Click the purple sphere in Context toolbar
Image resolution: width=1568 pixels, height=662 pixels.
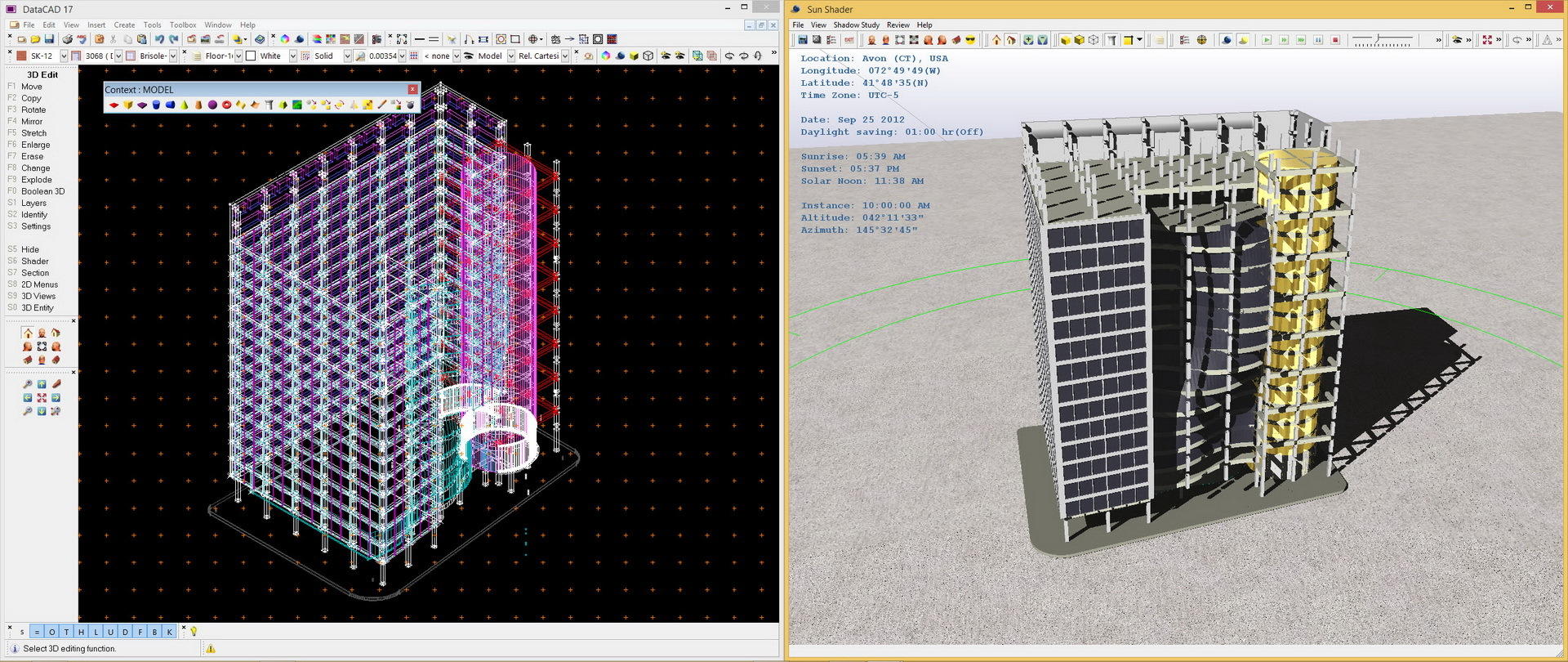click(212, 105)
